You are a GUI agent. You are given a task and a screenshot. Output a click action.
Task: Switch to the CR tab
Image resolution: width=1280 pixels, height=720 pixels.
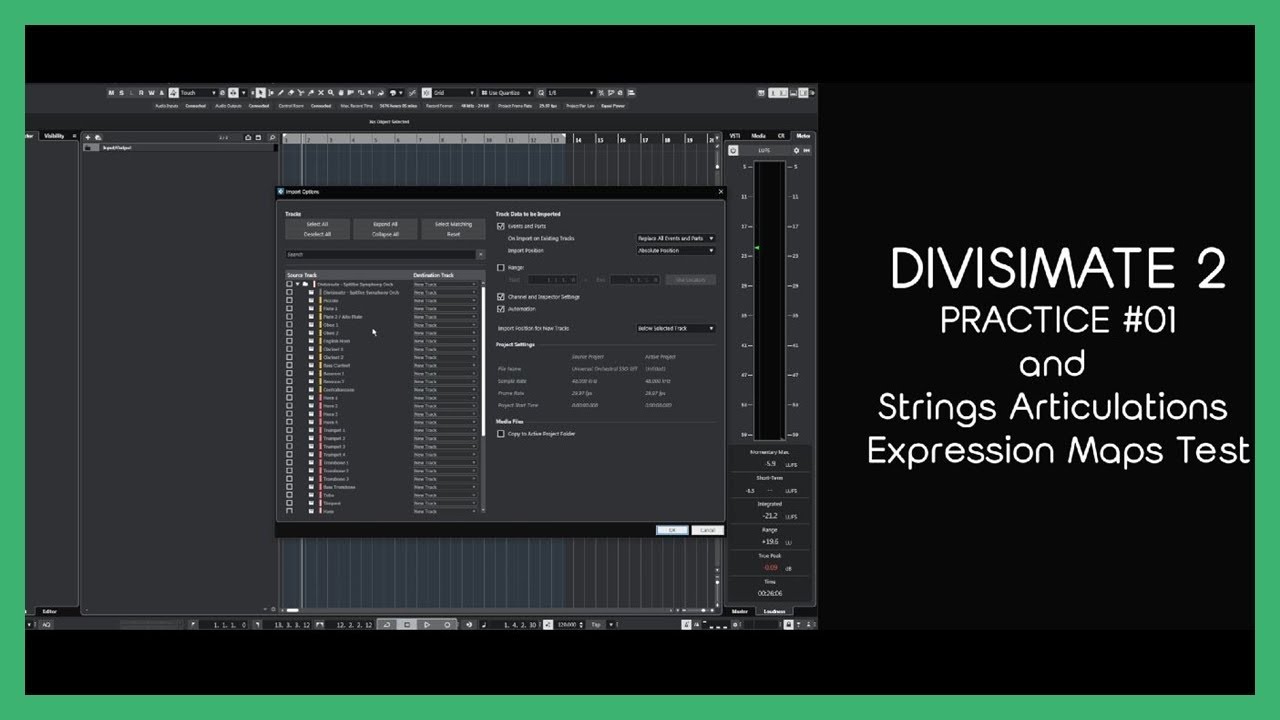pyautogui.click(x=781, y=136)
